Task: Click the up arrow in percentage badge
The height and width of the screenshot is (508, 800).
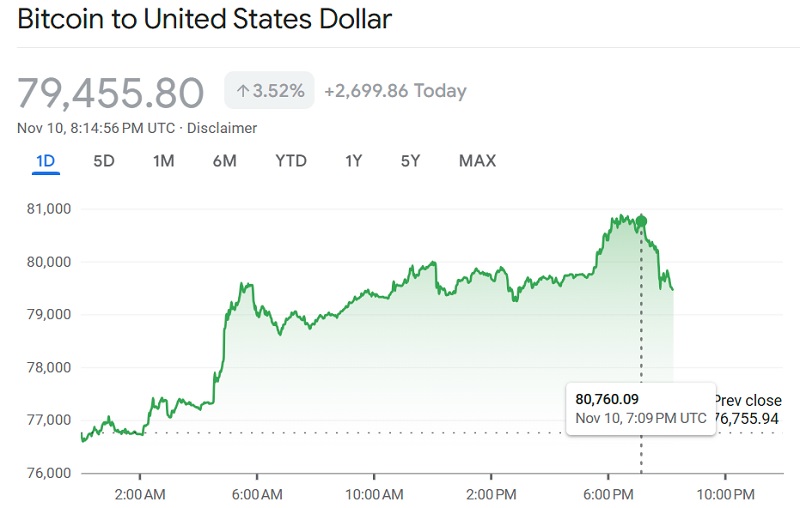Action: 241,91
